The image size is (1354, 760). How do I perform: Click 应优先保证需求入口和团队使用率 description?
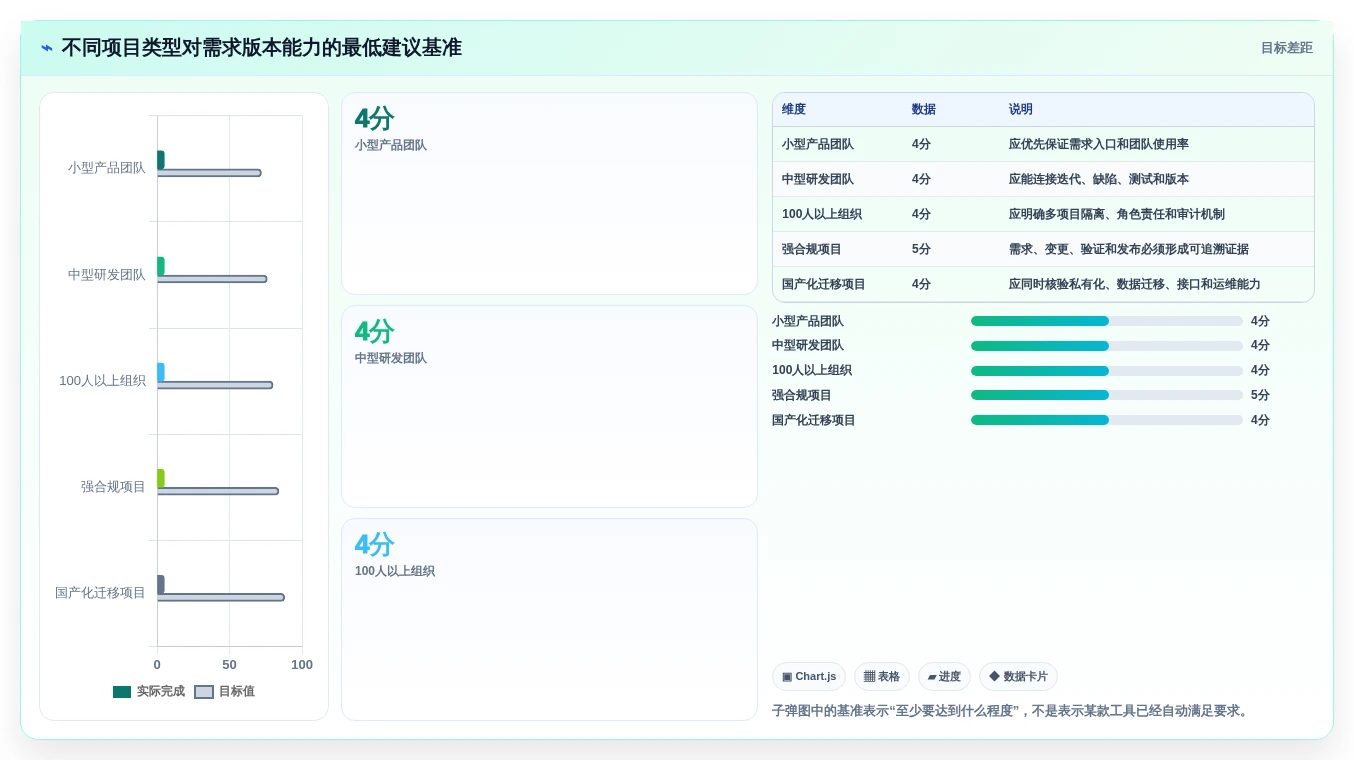[x=1099, y=144]
